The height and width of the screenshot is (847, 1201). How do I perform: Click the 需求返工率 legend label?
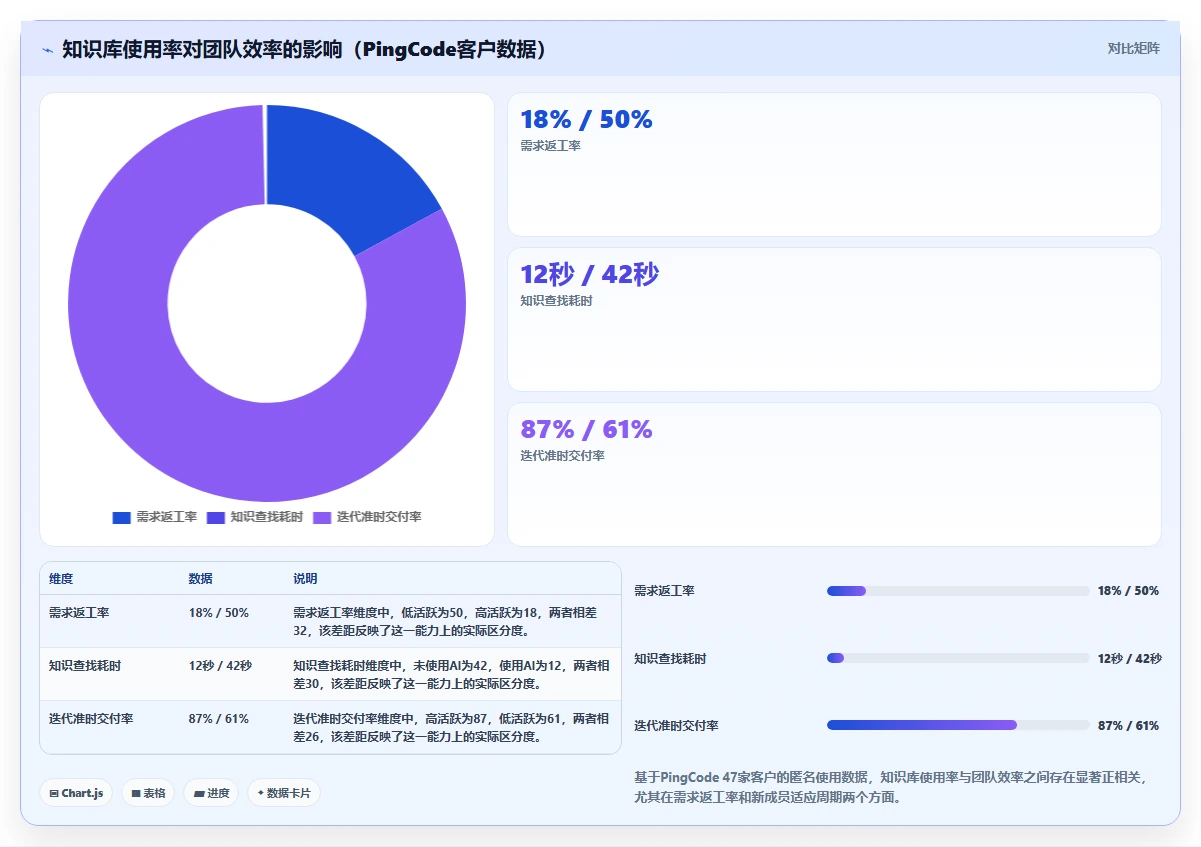click(x=166, y=517)
